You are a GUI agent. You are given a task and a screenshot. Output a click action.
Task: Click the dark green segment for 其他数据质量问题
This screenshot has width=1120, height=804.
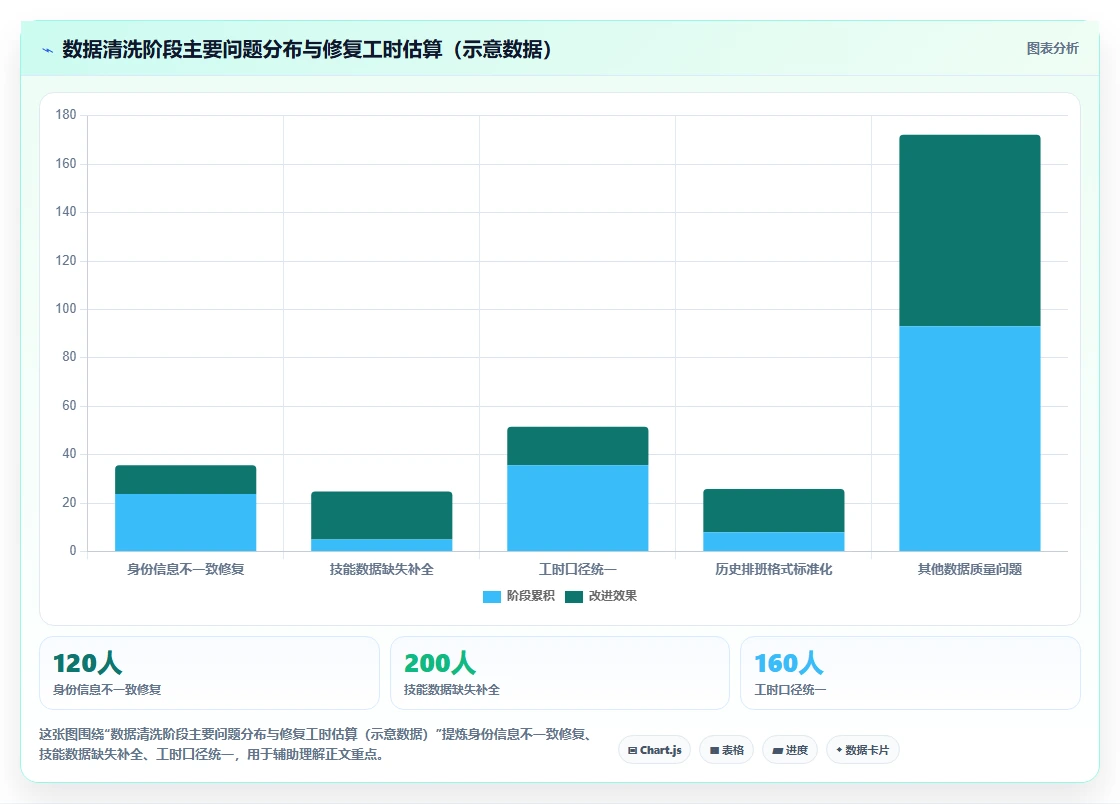970,231
